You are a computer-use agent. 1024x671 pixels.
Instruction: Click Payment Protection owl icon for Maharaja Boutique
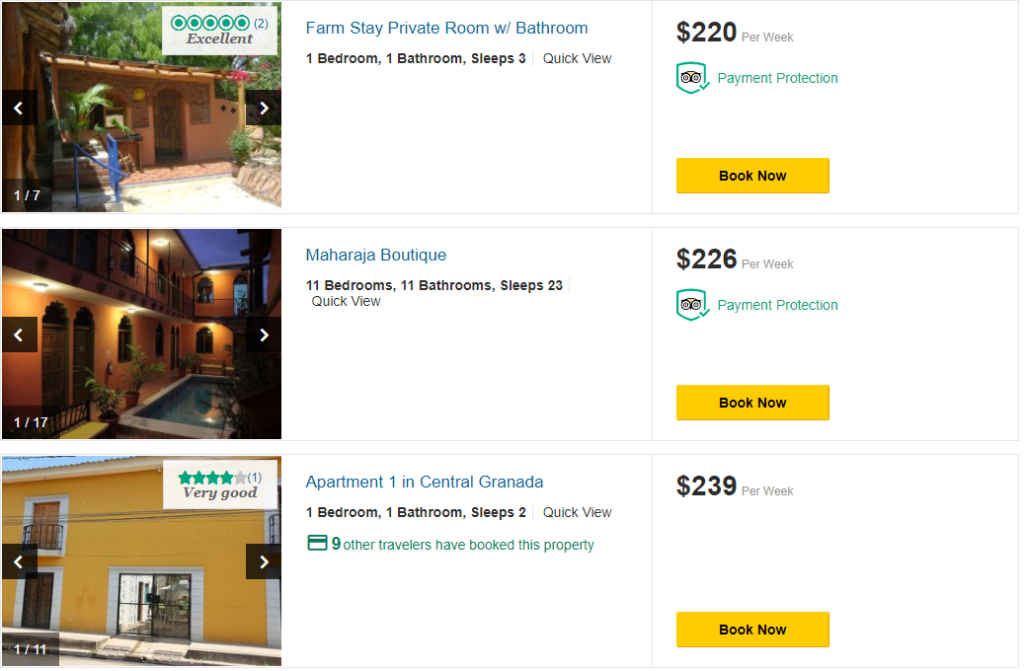tap(691, 305)
